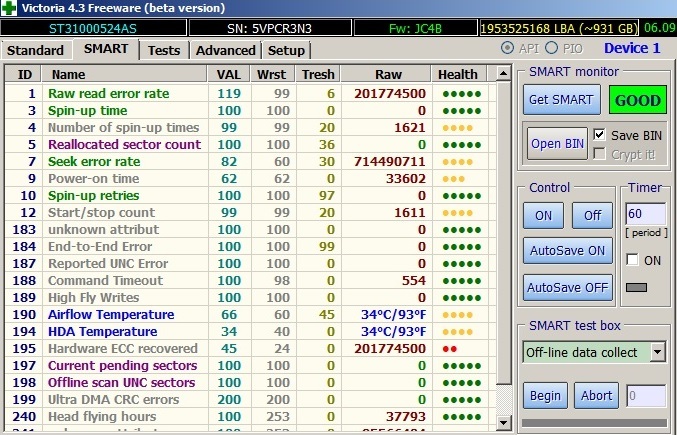This screenshot has width=677, height=435.
Task: Click the VAL column header
Action: click(x=229, y=74)
